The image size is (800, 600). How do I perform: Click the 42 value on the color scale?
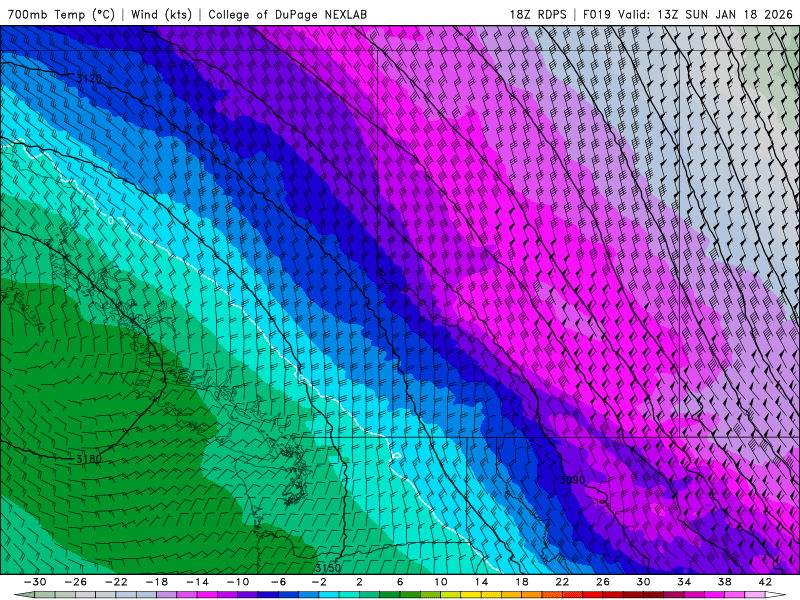(x=765, y=582)
